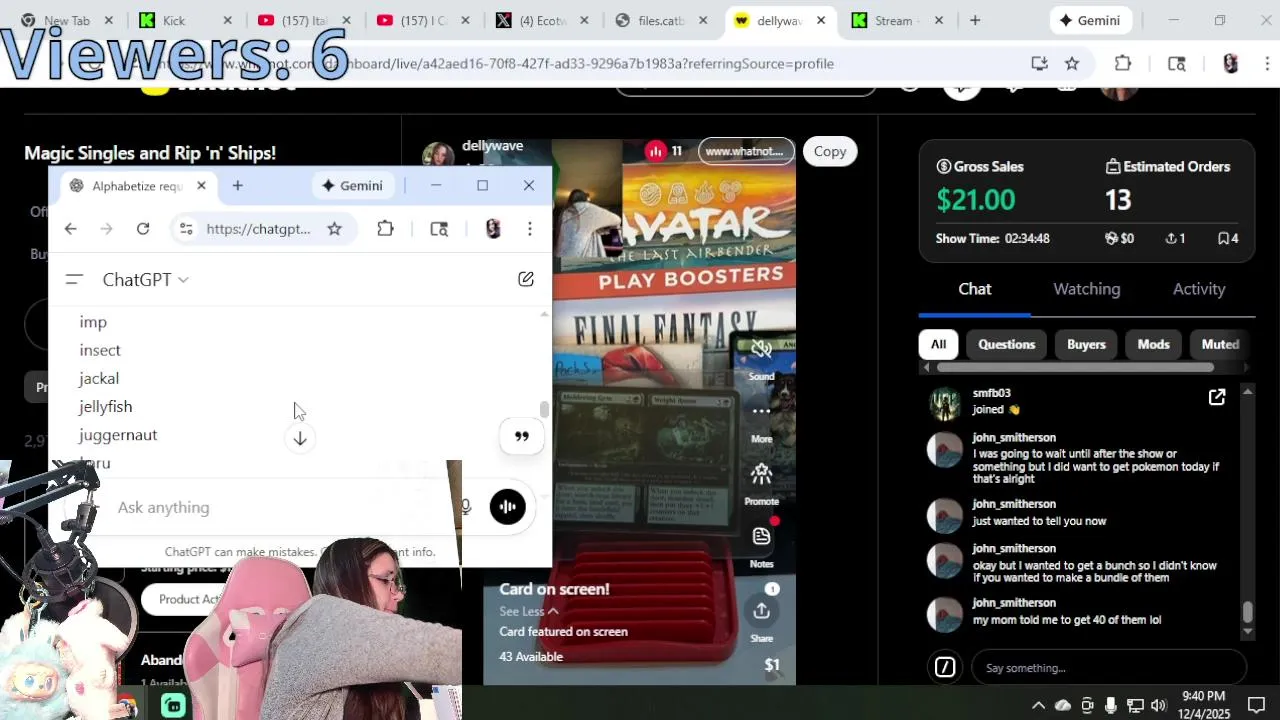Bookmark the whatnot page with the star
1280x720 pixels.
pos(1072,63)
